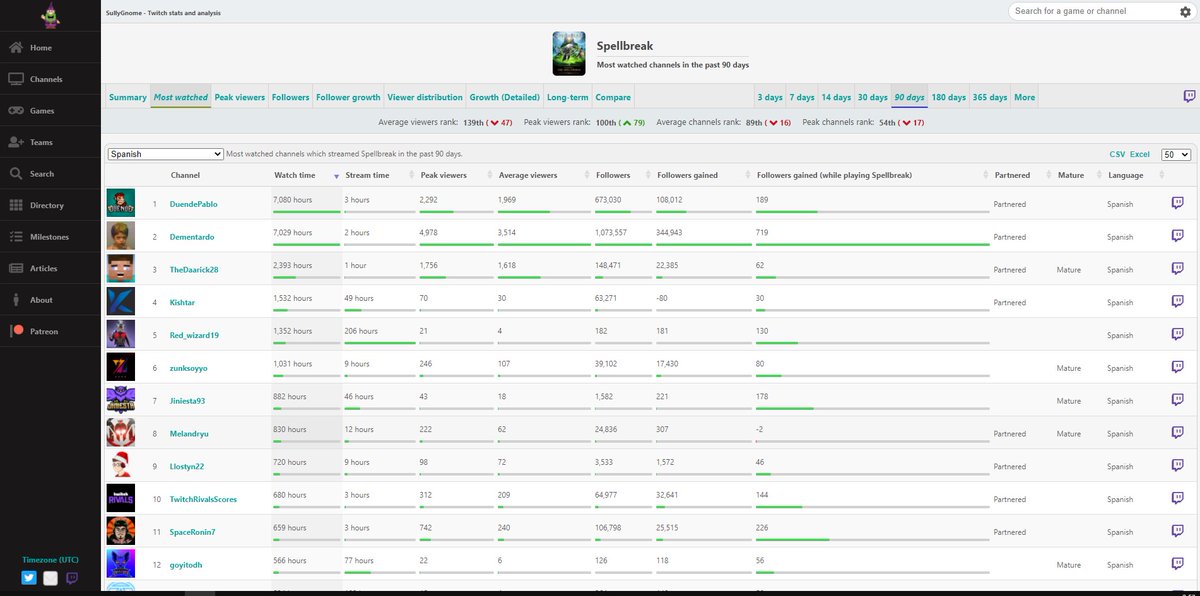Screen dimensions: 1200x596
Task: Click Kishtar's avatar thumbnail
Action: click(120, 302)
